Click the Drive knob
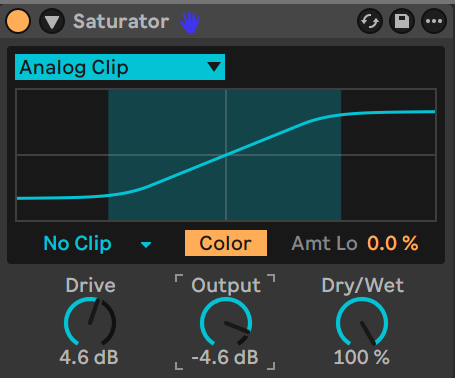This screenshot has width=455, height=378. (90, 322)
